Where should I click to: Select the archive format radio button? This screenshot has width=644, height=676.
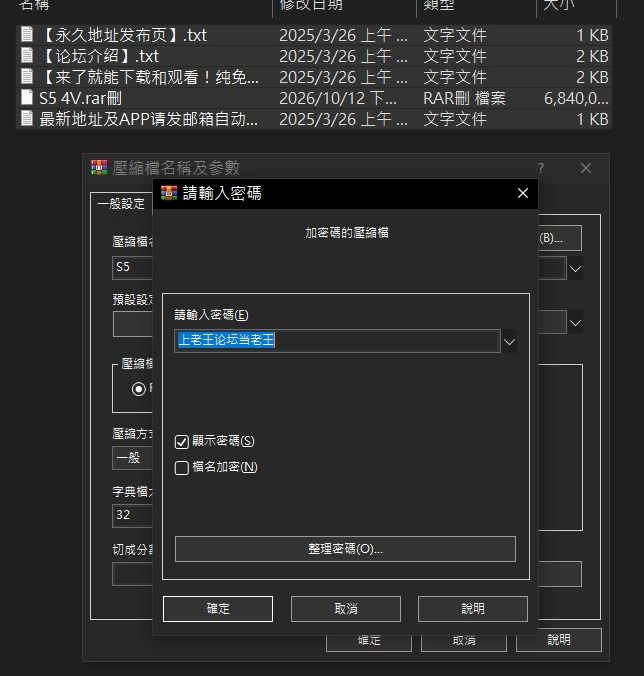point(139,389)
